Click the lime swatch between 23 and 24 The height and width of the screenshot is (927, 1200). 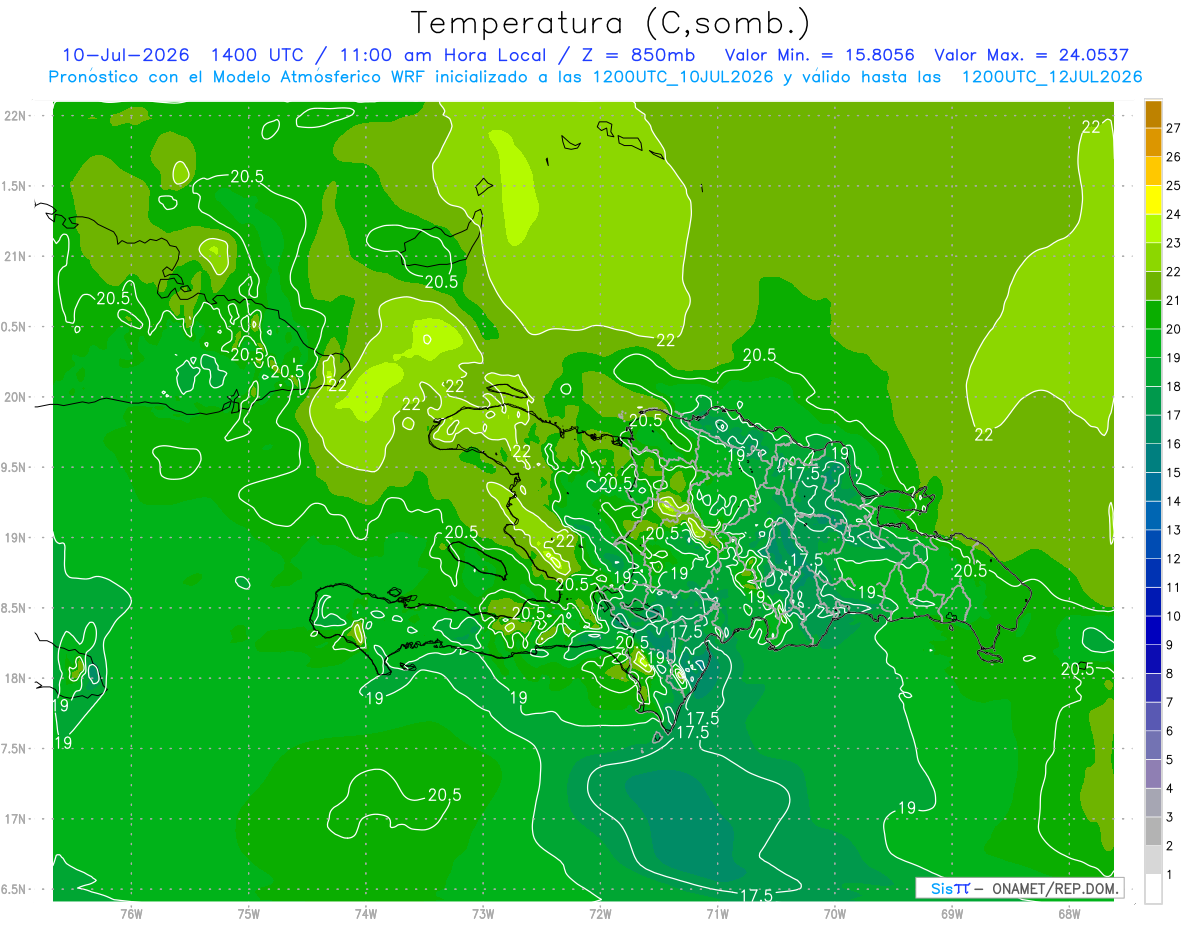(x=1153, y=229)
